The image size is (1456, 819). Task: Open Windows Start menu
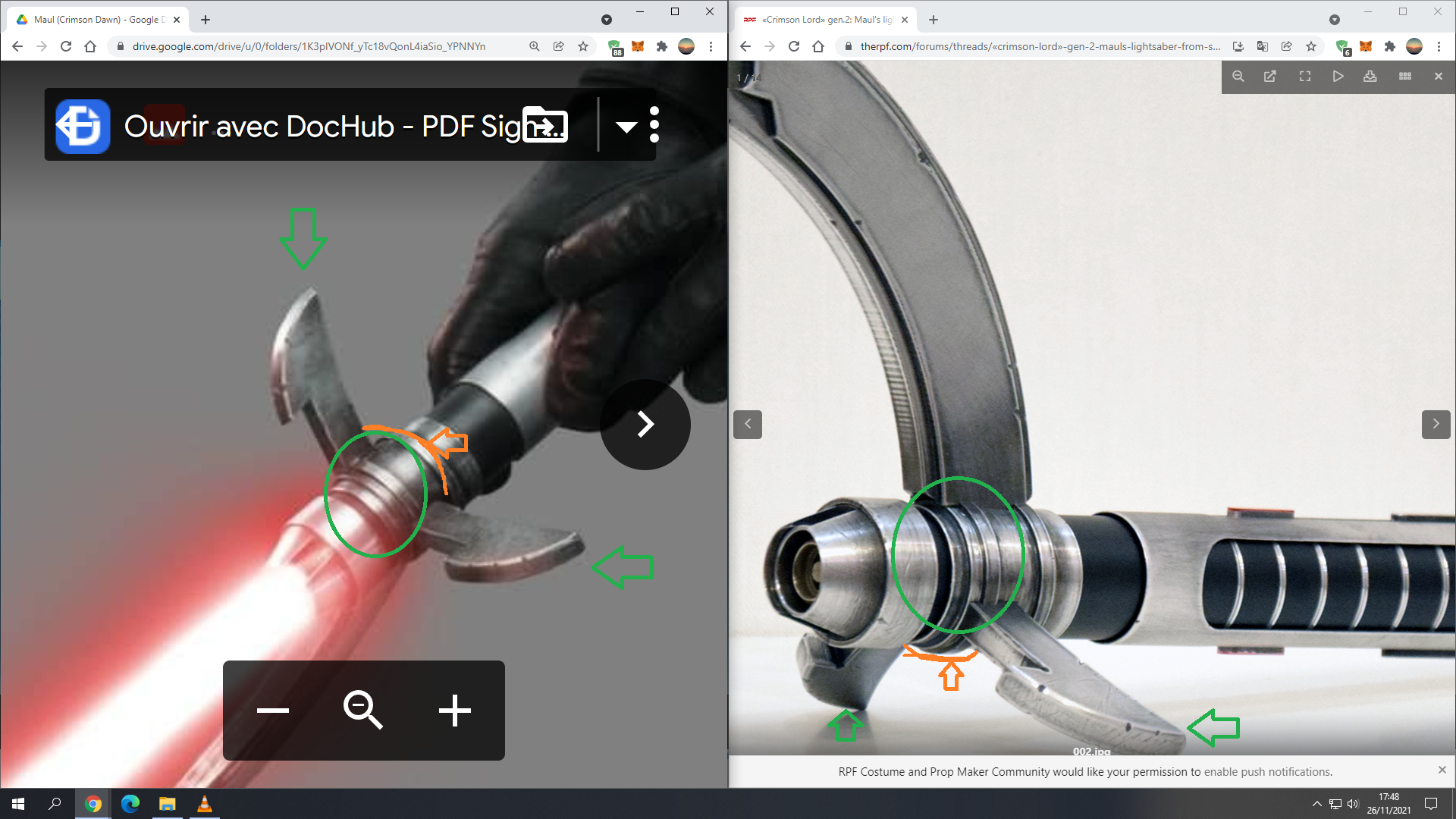tap(18, 804)
